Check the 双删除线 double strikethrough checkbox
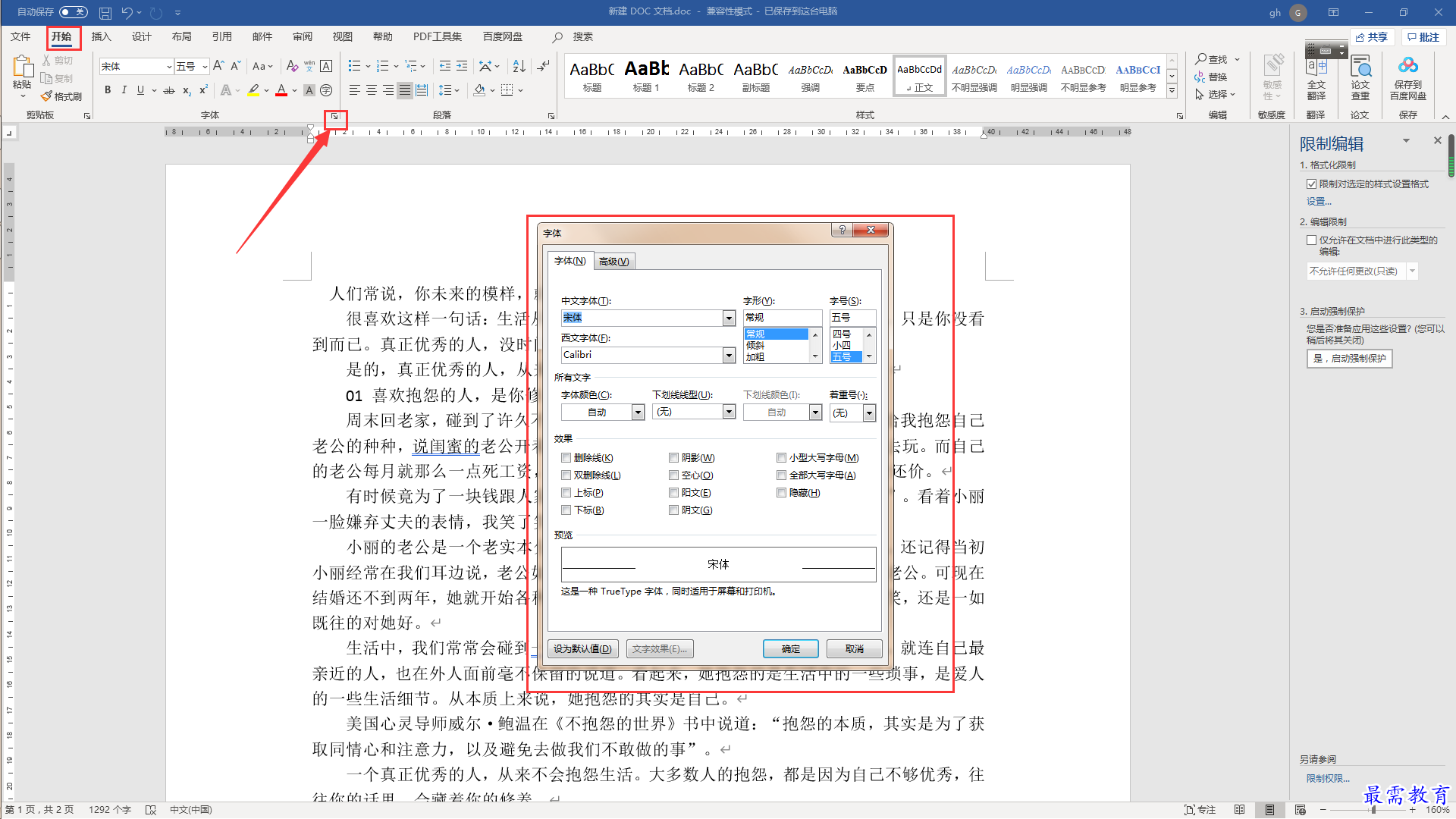Image resolution: width=1456 pixels, height=819 pixels. click(566, 475)
